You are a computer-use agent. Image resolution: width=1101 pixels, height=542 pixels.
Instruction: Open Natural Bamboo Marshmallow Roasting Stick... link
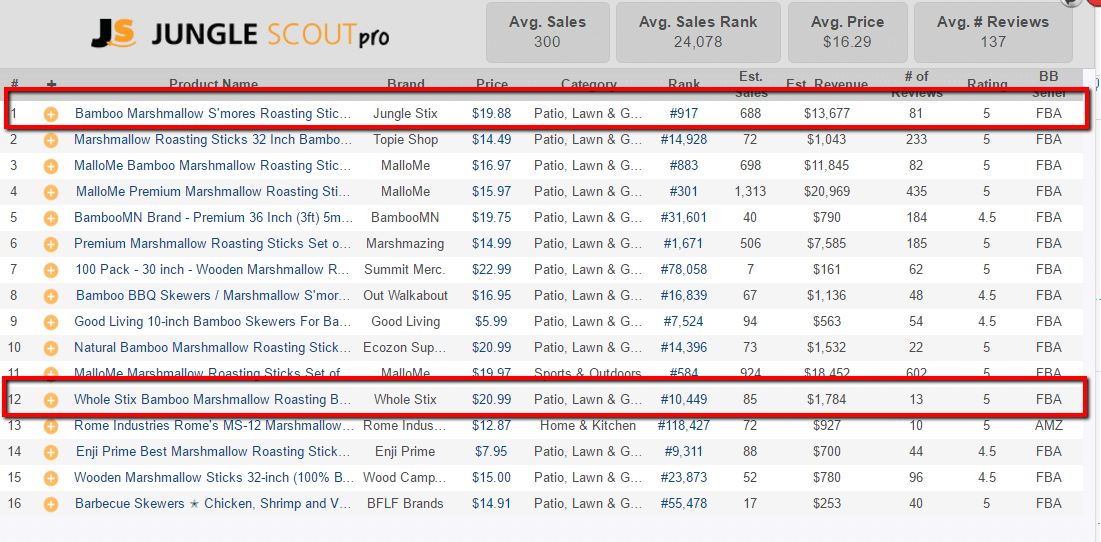[x=213, y=348]
